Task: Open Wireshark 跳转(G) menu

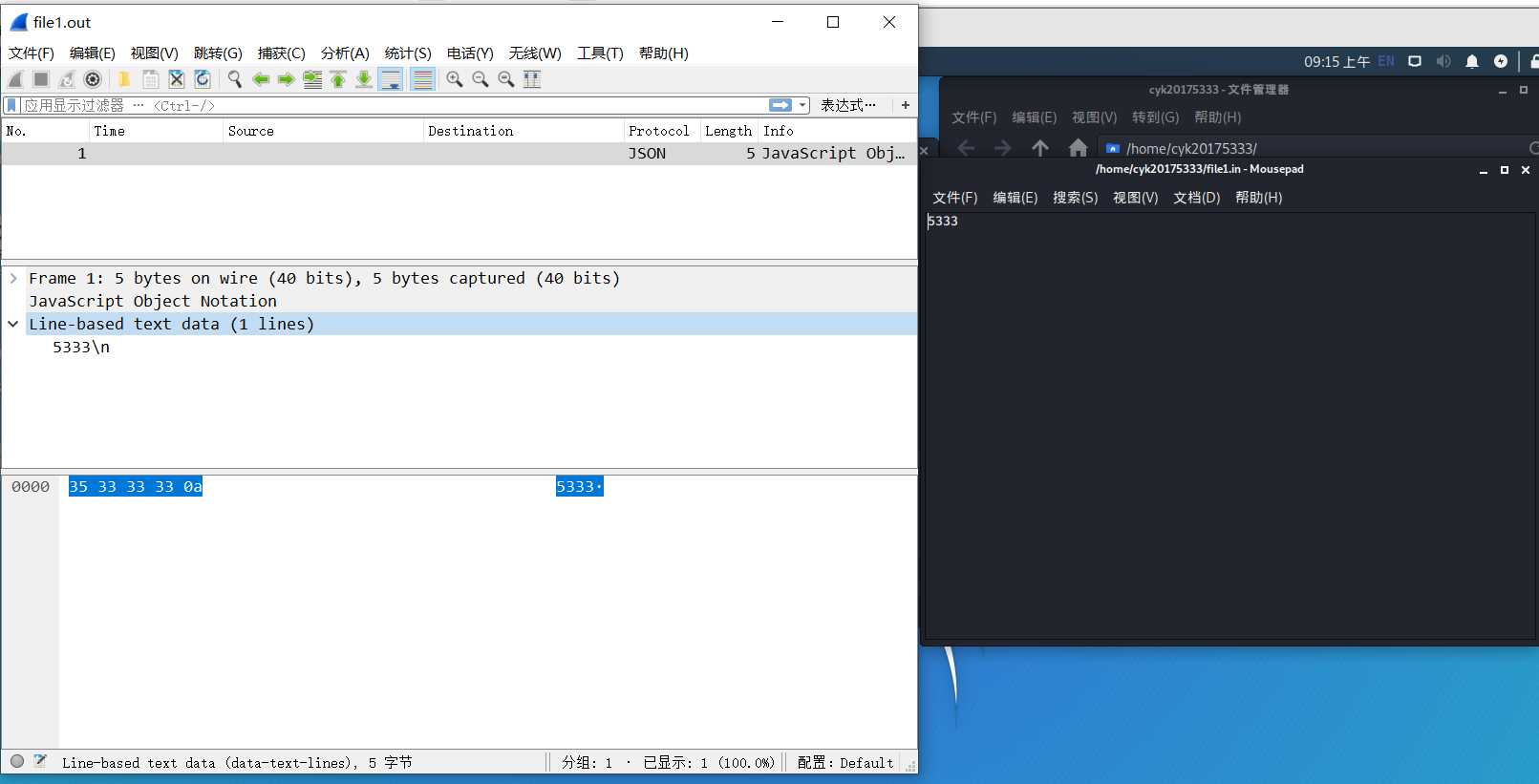Action: click(218, 53)
